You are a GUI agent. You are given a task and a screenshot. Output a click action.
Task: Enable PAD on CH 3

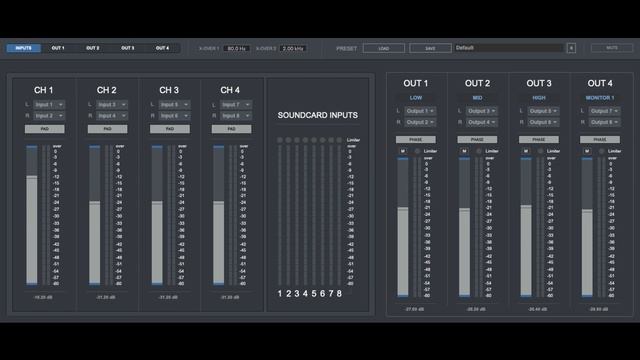pos(170,129)
